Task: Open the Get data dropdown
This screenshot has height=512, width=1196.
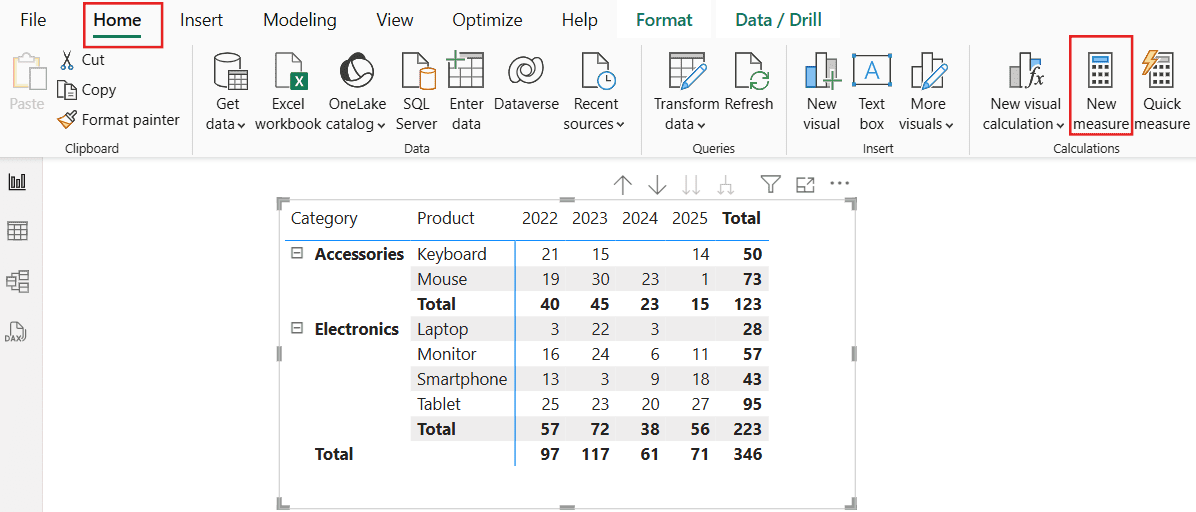Action: (x=227, y=92)
